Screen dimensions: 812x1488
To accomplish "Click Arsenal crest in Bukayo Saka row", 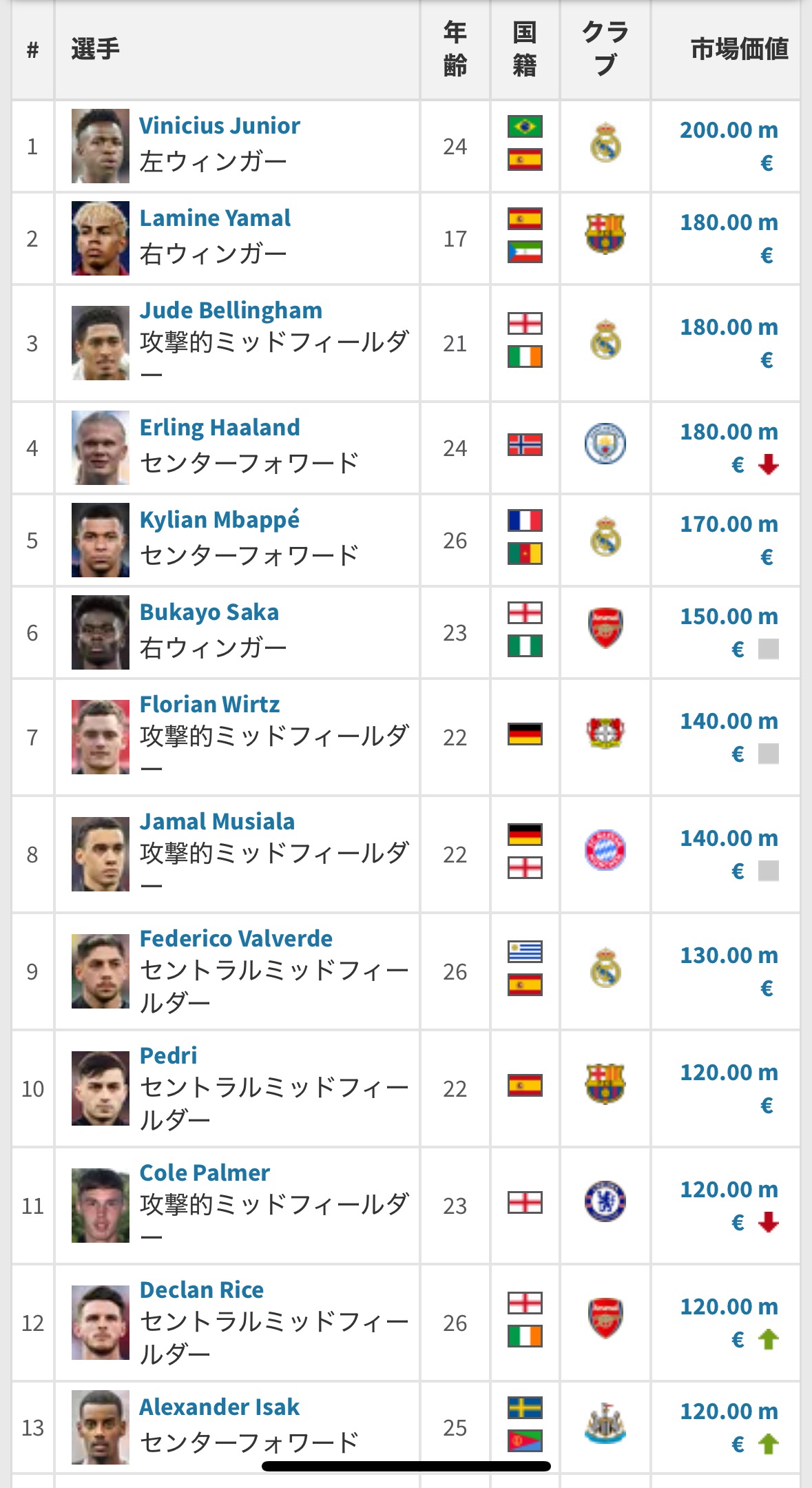I will (605, 628).
